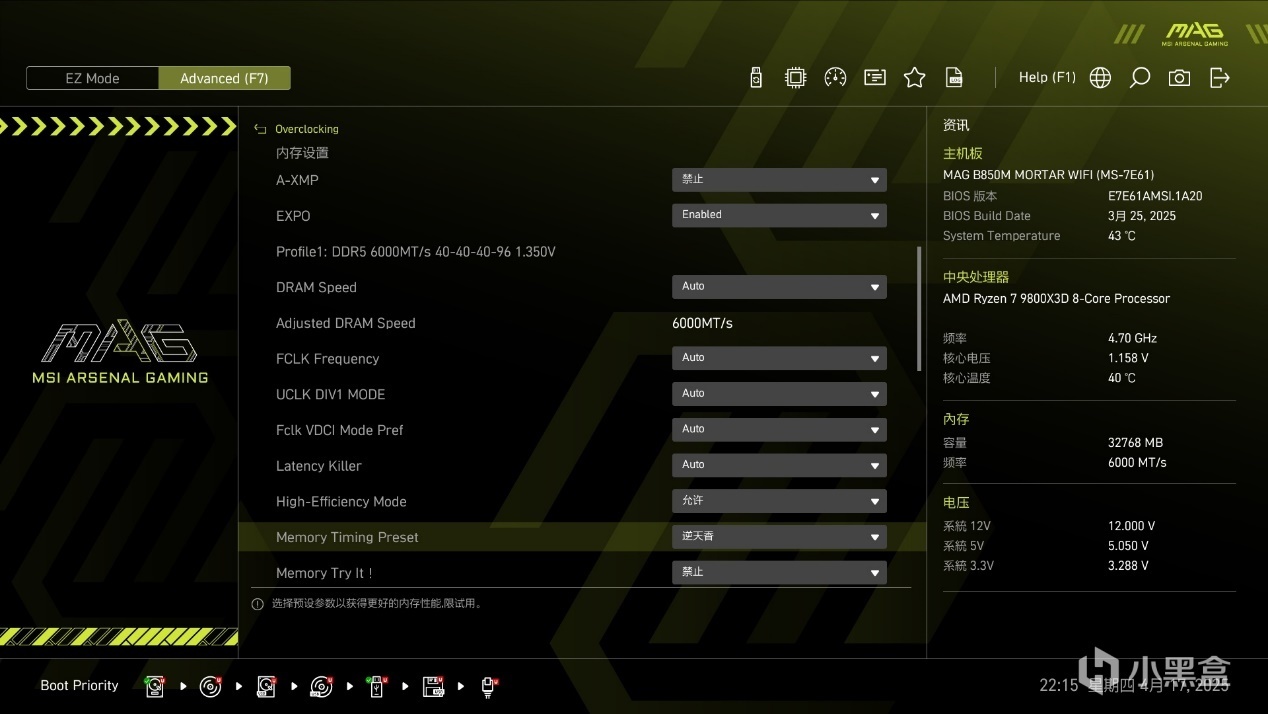Screen dimensions: 1268x714
Task: Click the Adjusted DRAM Speed 6000MT/s value
Action: coord(702,323)
